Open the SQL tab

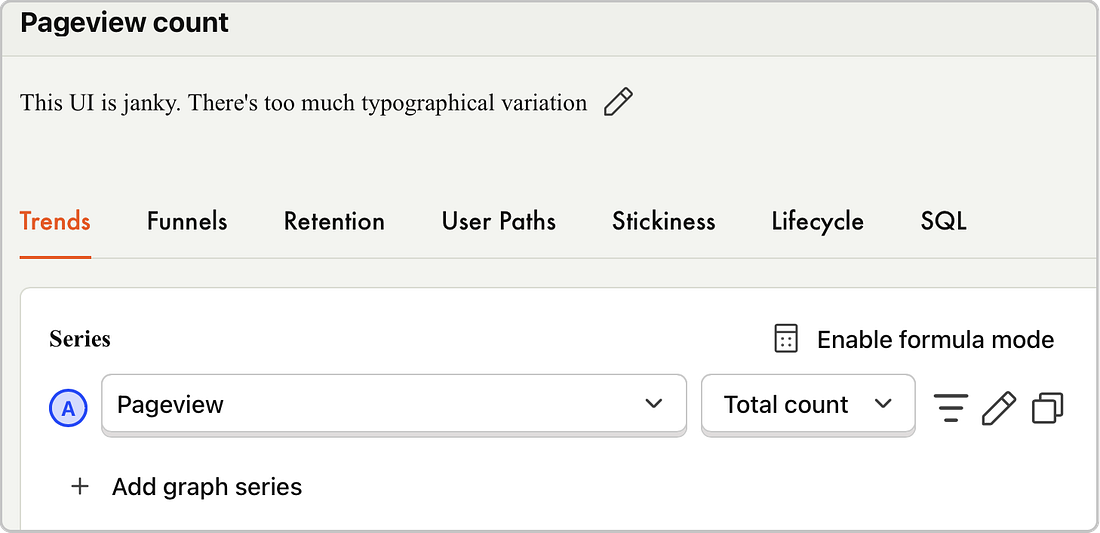(944, 222)
